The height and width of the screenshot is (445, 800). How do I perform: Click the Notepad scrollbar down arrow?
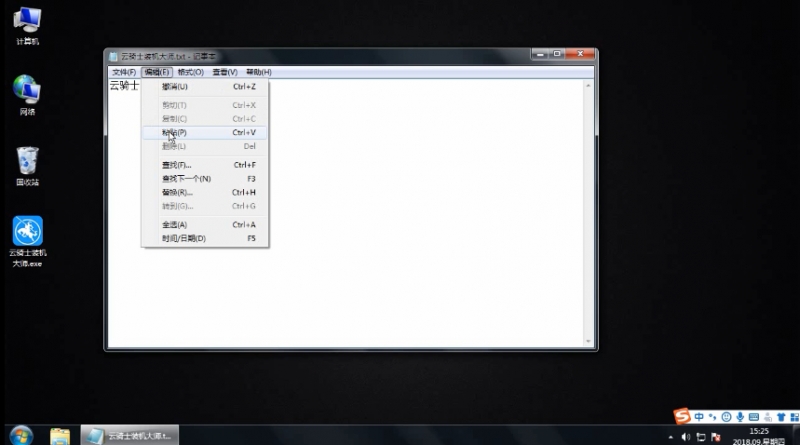pos(588,341)
